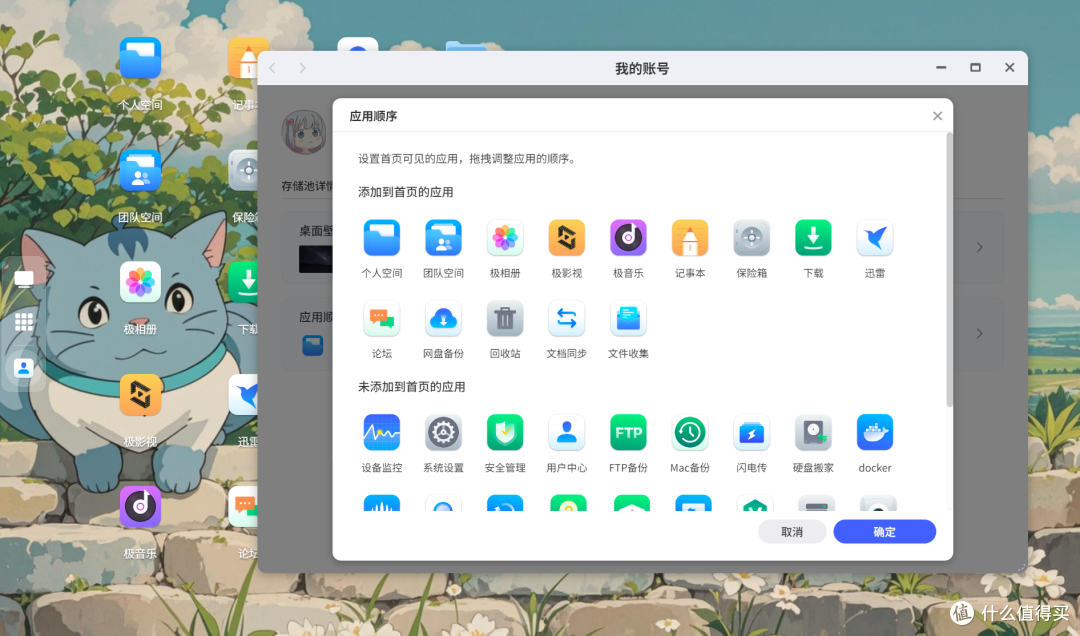Expand the 桌面壁纸 row chevron
This screenshot has width=1080, height=636.
[979, 247]
